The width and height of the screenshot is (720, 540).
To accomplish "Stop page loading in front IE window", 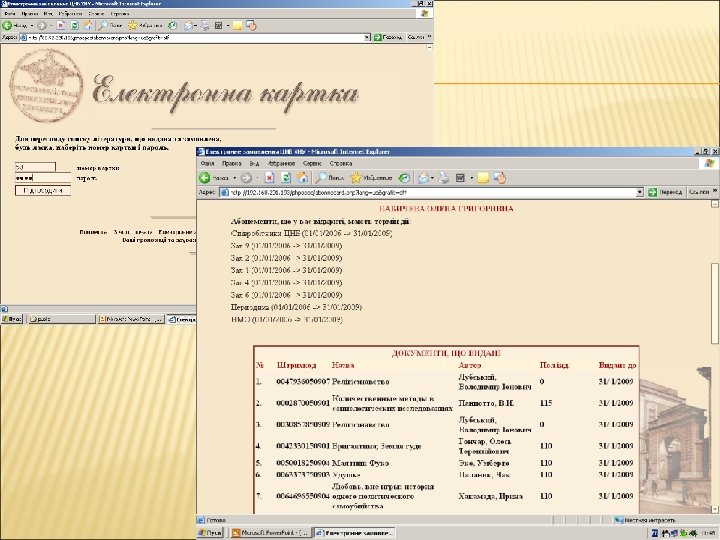I will coord(270,178).
